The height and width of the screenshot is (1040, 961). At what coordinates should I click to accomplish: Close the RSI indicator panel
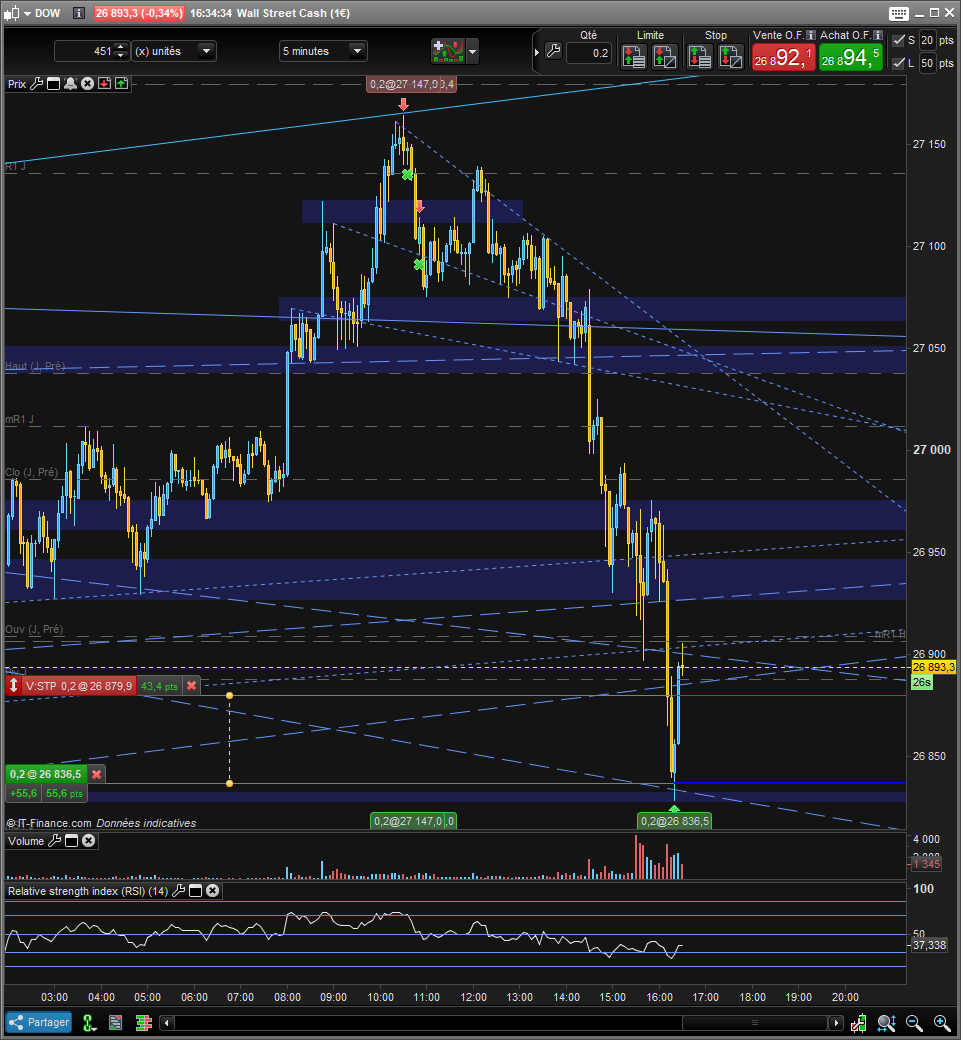[212, 891]
